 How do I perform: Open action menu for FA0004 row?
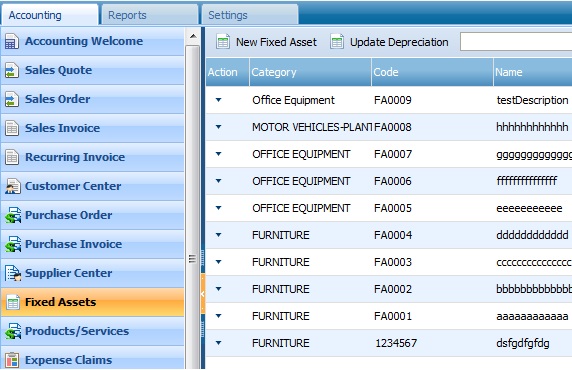click(219, 235)
